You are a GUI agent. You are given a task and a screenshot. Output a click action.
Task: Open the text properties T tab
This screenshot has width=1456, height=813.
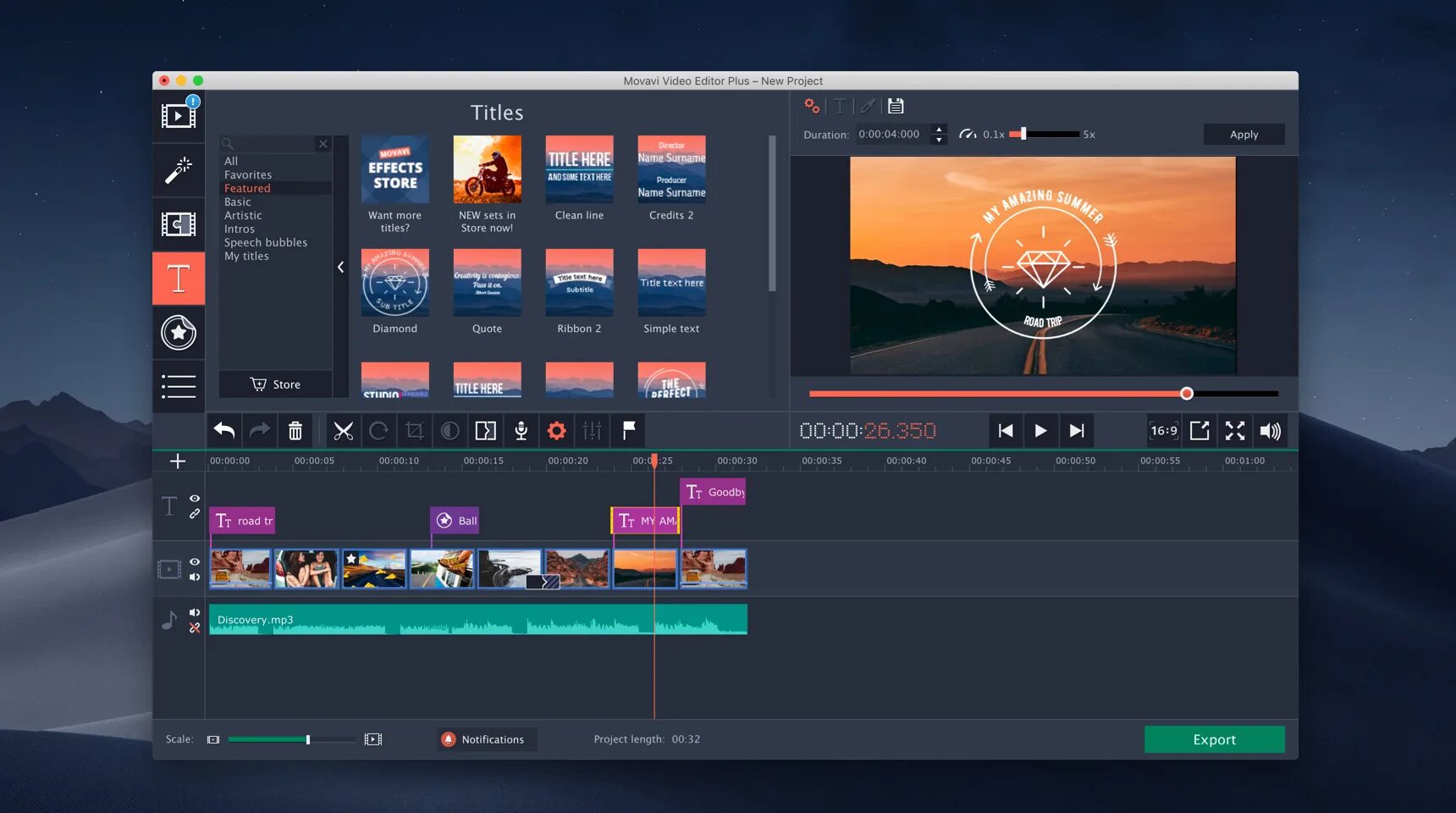pos(840,106)
